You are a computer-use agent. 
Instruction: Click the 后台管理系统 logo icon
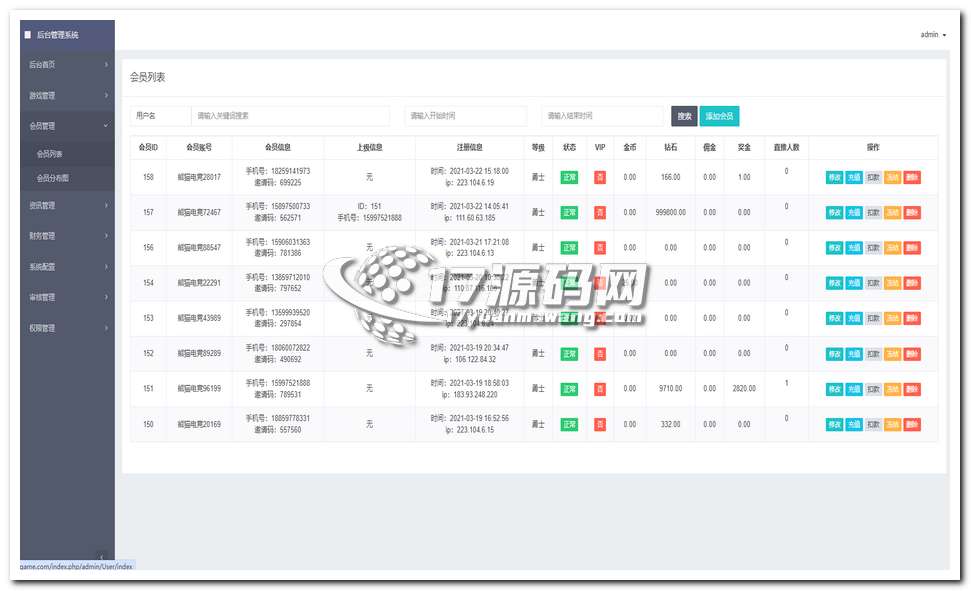[28, 35]
